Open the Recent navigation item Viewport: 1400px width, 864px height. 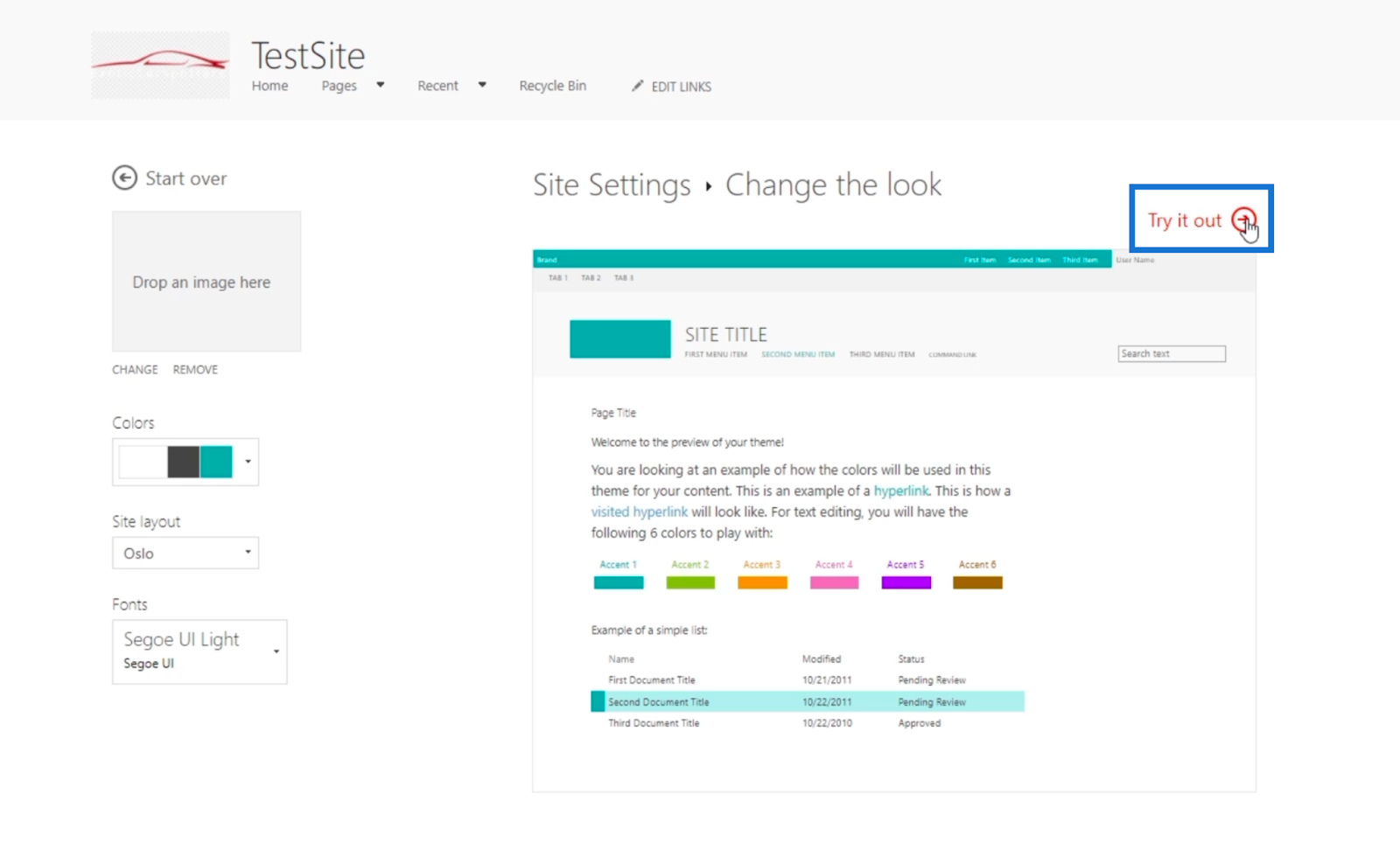[x=437, y=86]
